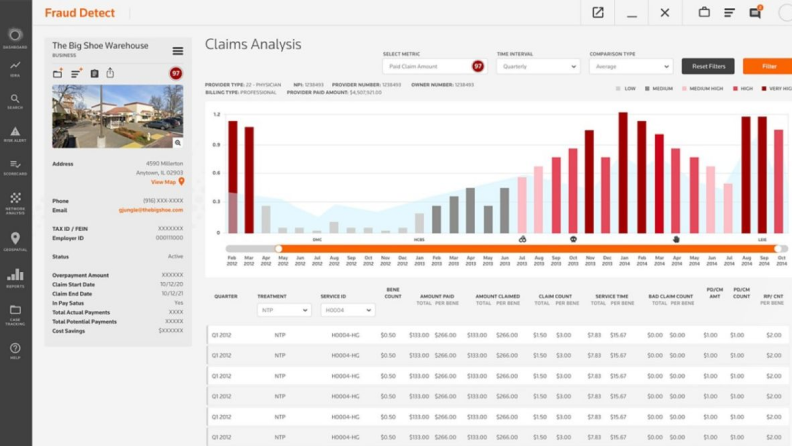The image size is (792, 446).
Task: Open the Dashboard item in sidebar
Action: [15, 38]
